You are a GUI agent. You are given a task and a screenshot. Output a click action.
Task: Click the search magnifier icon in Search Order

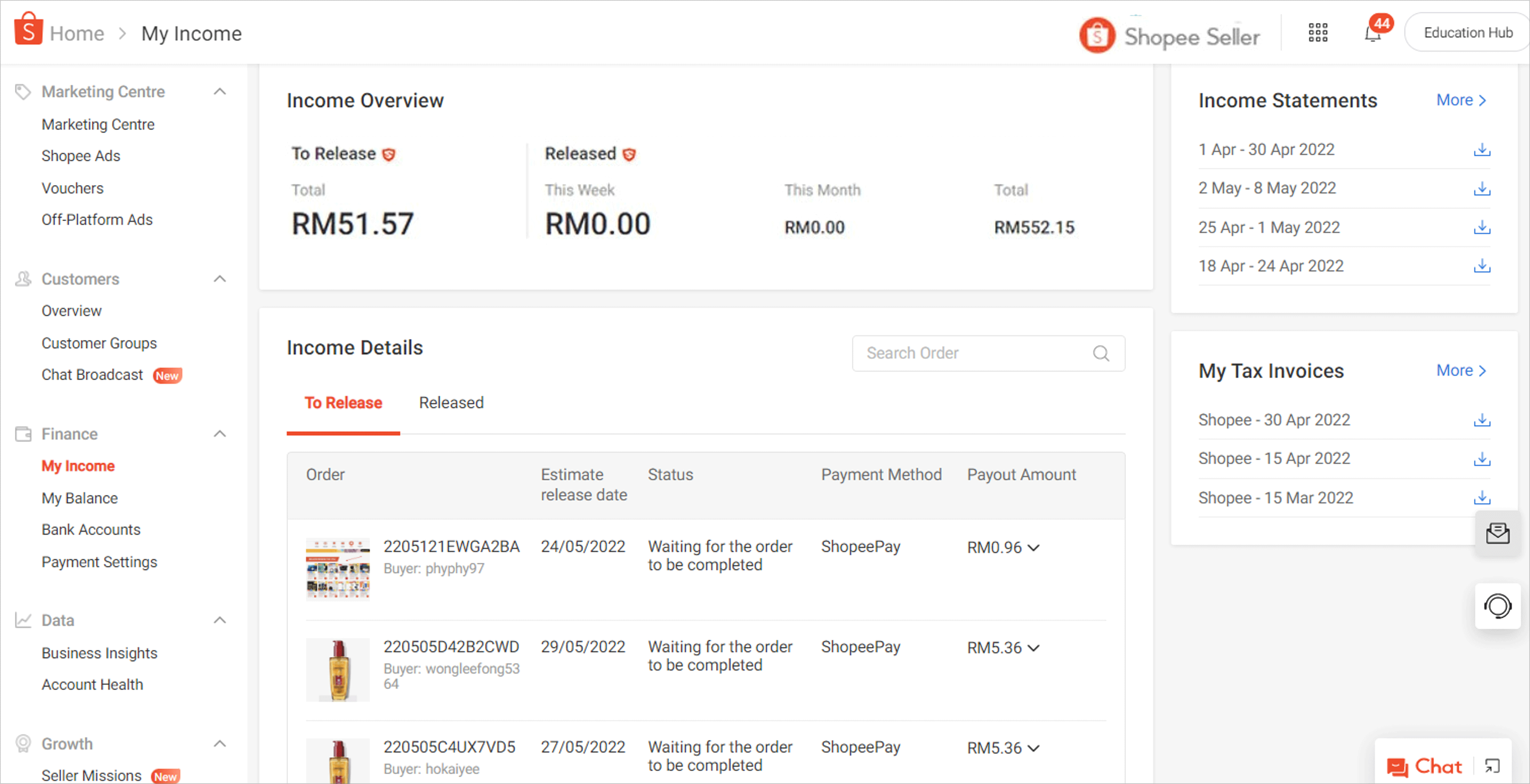click(x=1101, y=353)
